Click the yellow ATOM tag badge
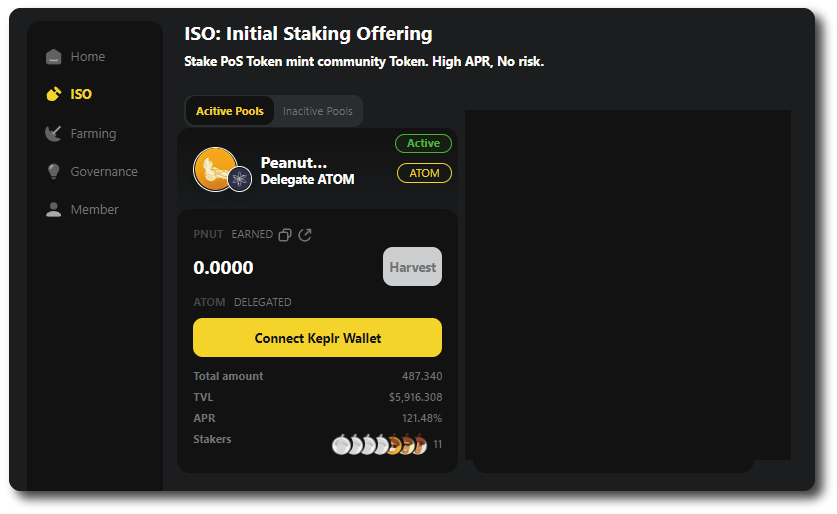This screenshot has height=514, width=837. pyautogui.click(x=424, y=173)
